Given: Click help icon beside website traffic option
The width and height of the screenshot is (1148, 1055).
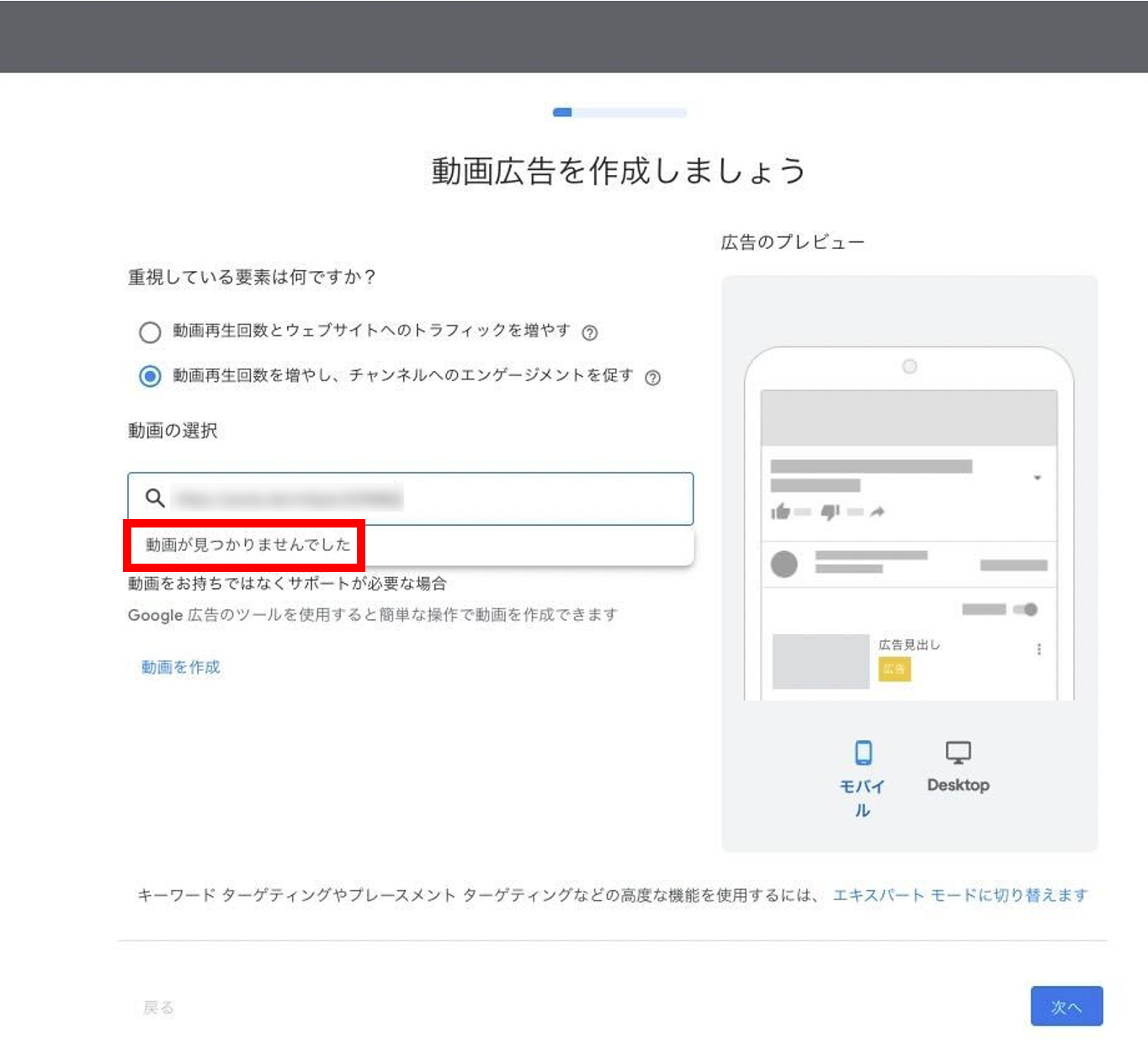Looking at the screenshot, I should click(x=590, y=332).
